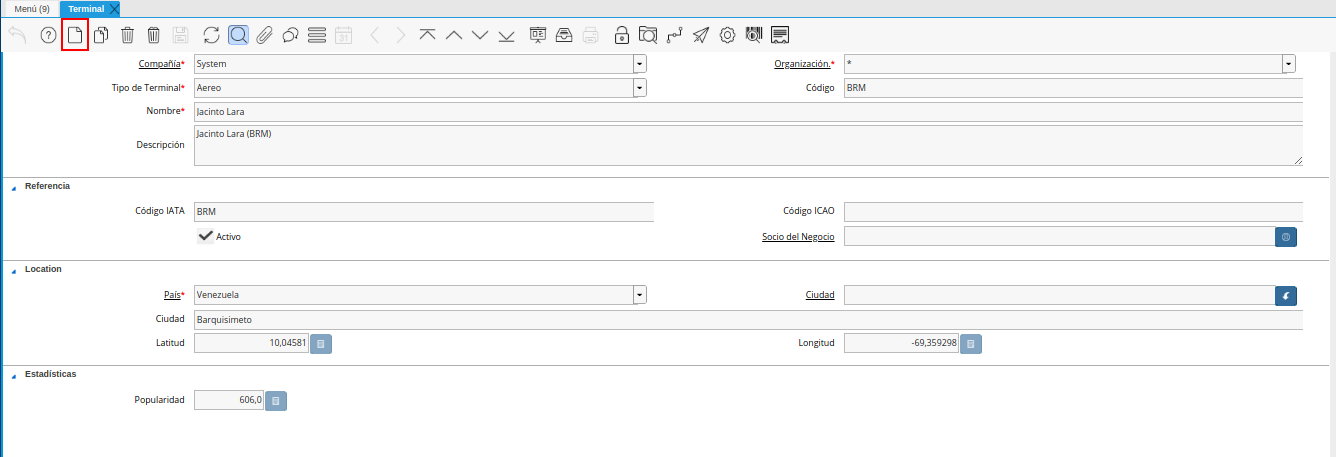
Task: Open the Compañía dropdown
Action: click(639, 64)
